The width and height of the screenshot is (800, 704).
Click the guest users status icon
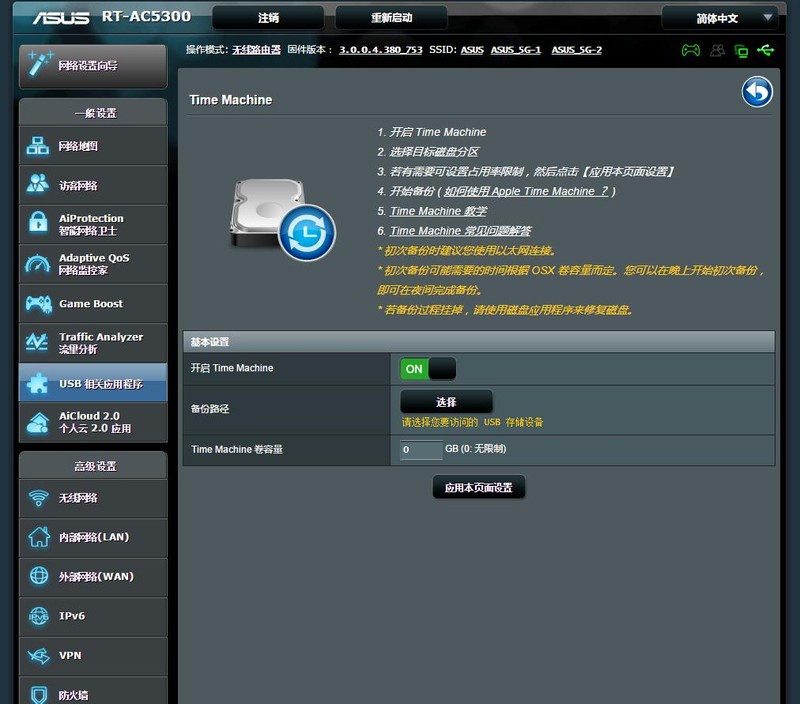[717, 50]
